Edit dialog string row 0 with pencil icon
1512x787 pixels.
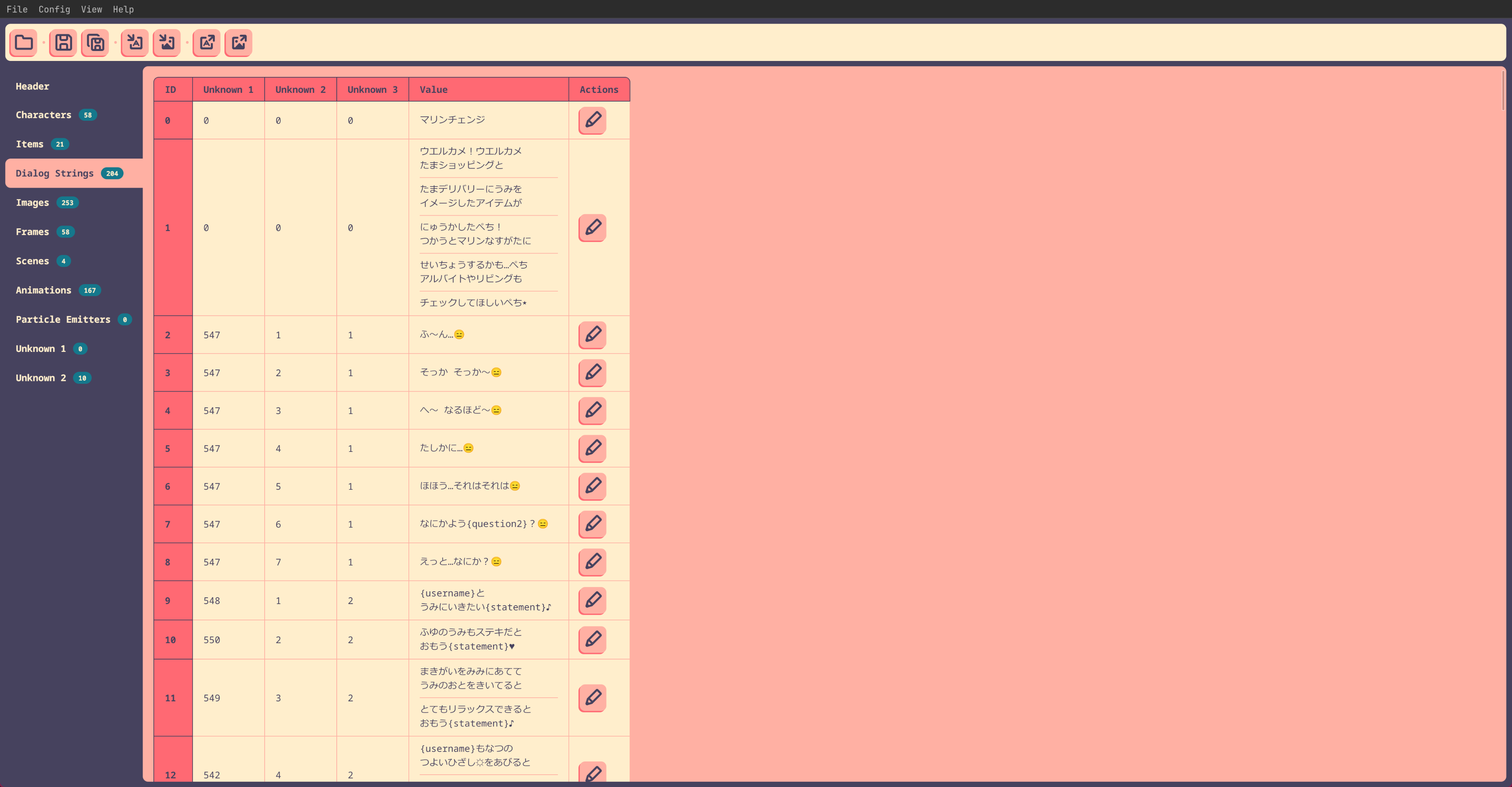593,120
